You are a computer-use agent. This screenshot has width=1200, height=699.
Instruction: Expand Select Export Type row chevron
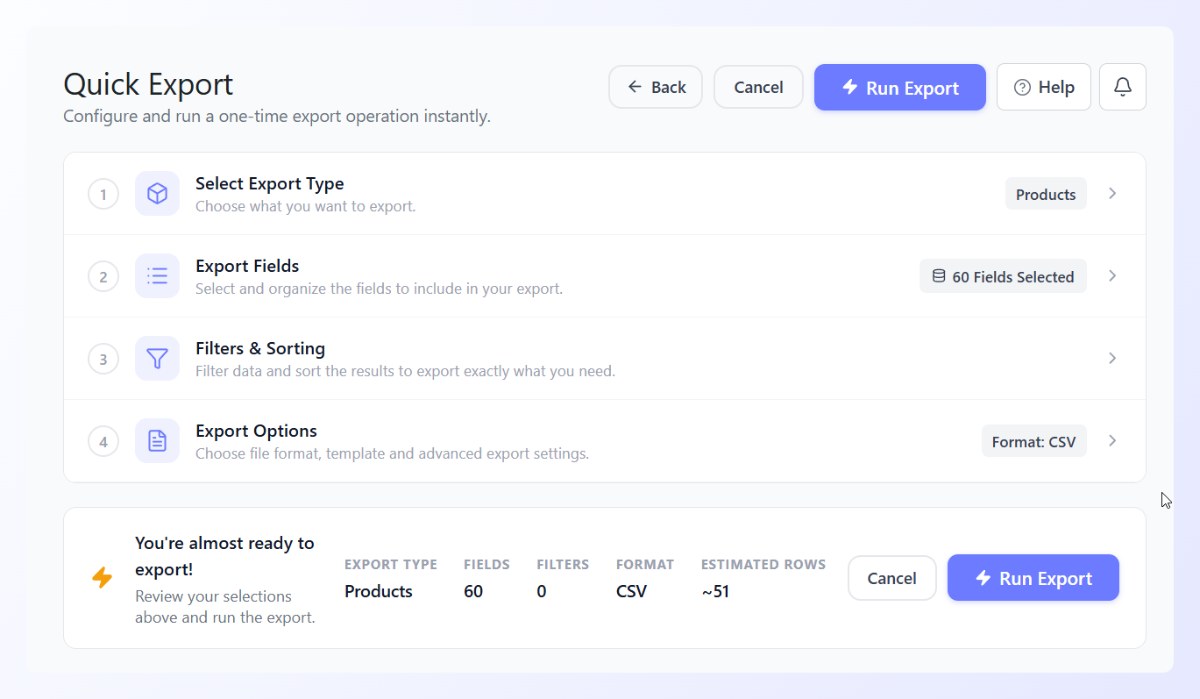coord(1112,193)
